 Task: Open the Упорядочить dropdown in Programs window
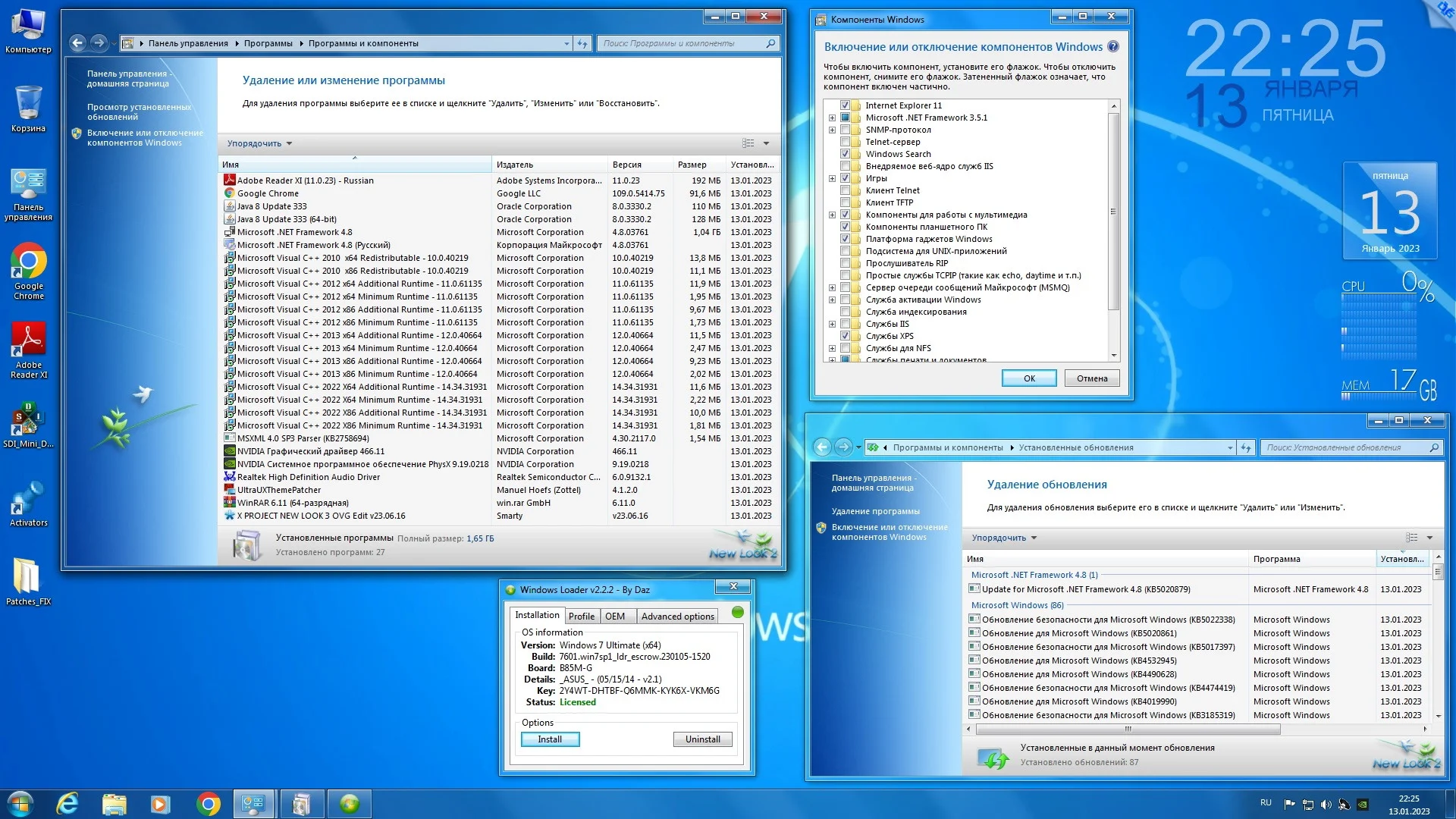coord(259,143)
